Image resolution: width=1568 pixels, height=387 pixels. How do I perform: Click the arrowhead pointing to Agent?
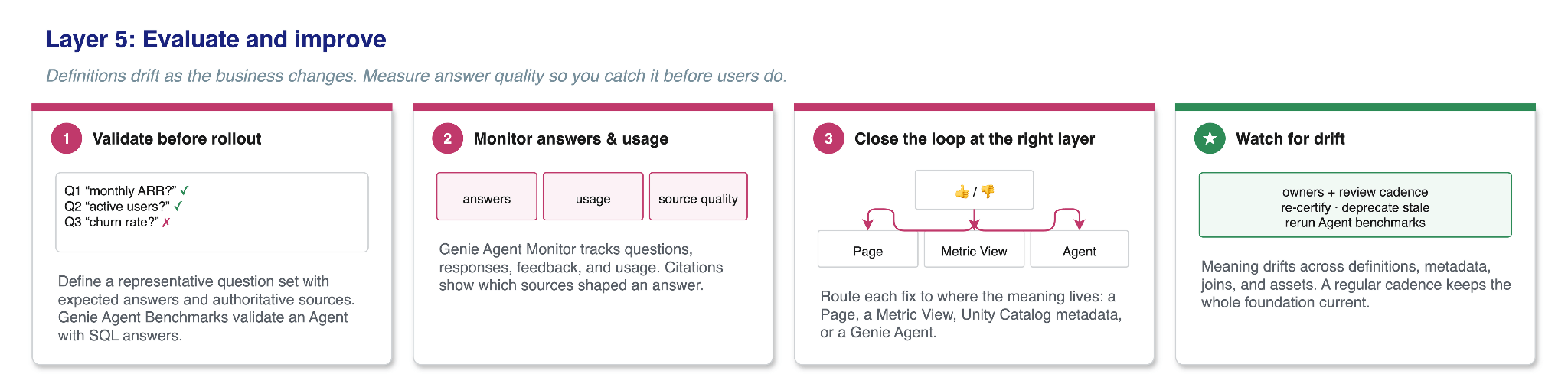(1080, 224)
